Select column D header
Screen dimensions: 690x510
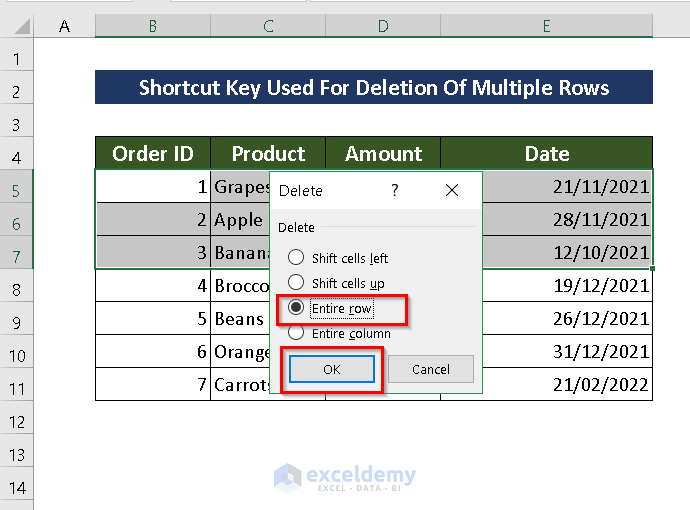click(383, 26)
